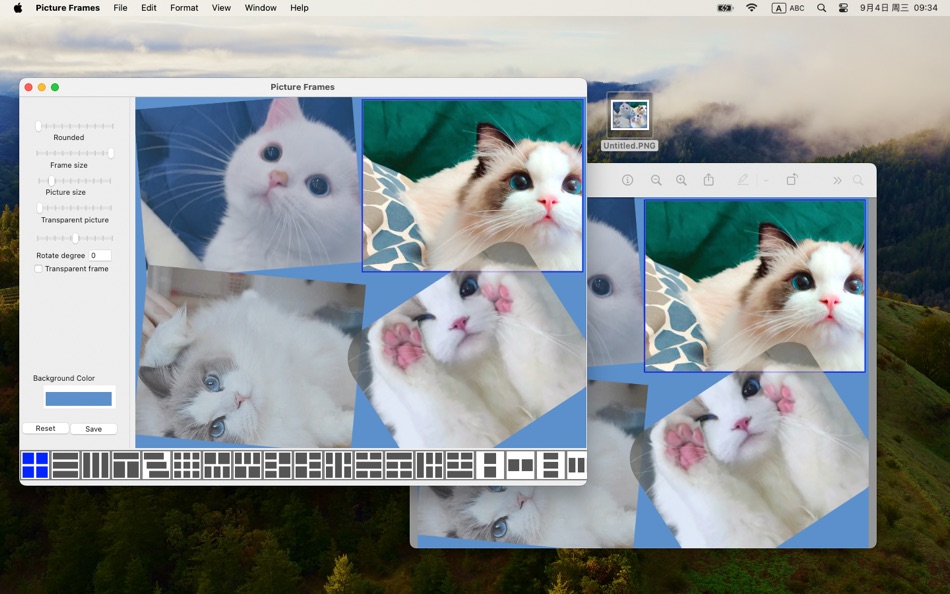Choose the horizontal rows frame layout
This screenshot has height=594, width=950.
tap(64, 466)
